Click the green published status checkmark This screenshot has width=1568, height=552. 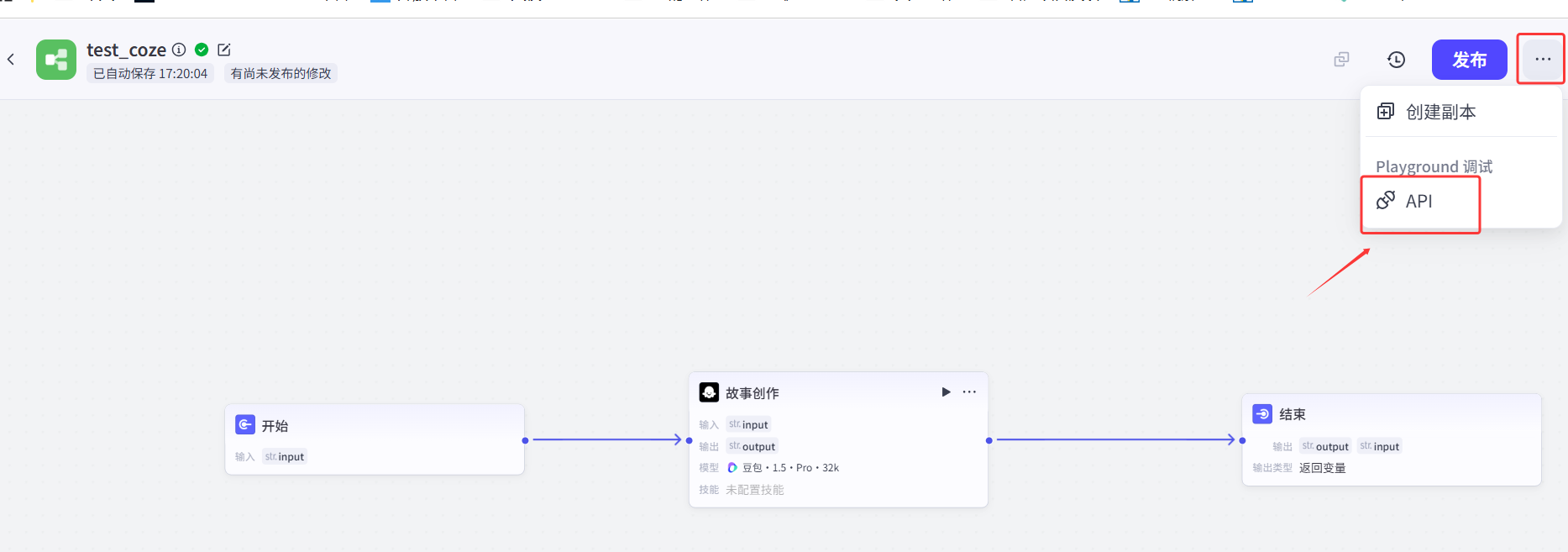click(202, 50)
